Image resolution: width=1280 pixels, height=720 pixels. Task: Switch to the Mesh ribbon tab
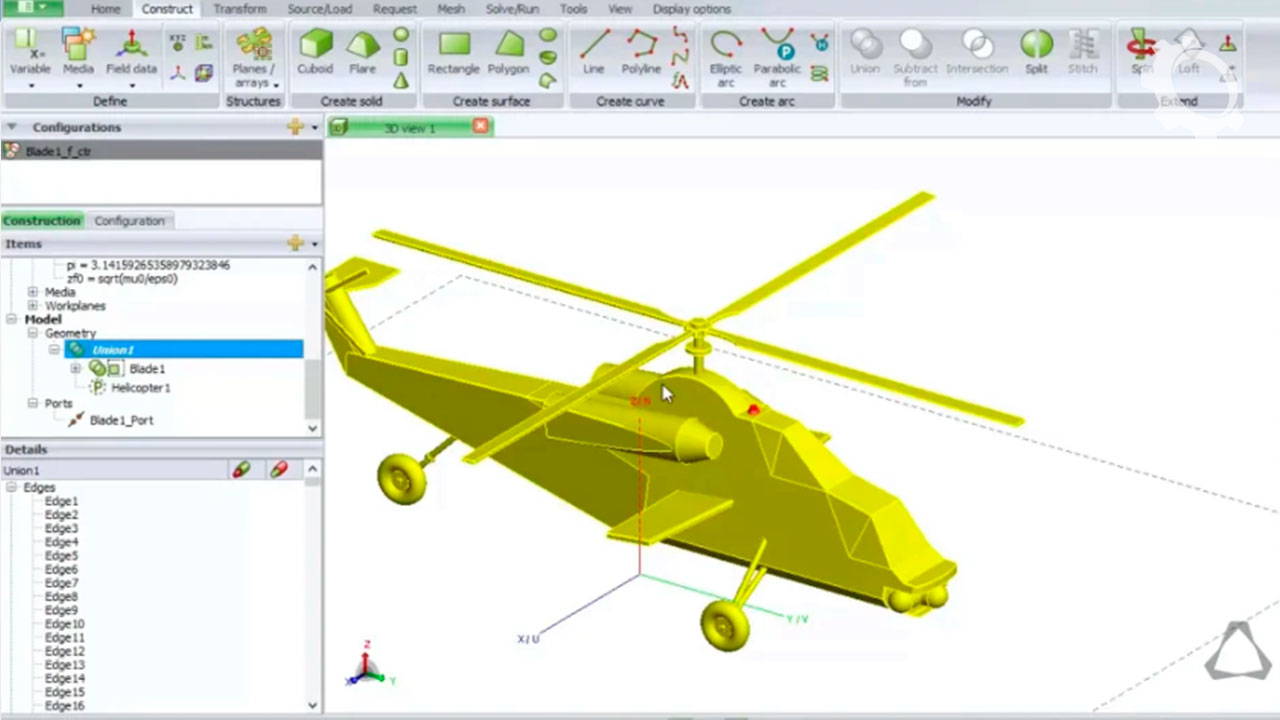coord(451,9)
